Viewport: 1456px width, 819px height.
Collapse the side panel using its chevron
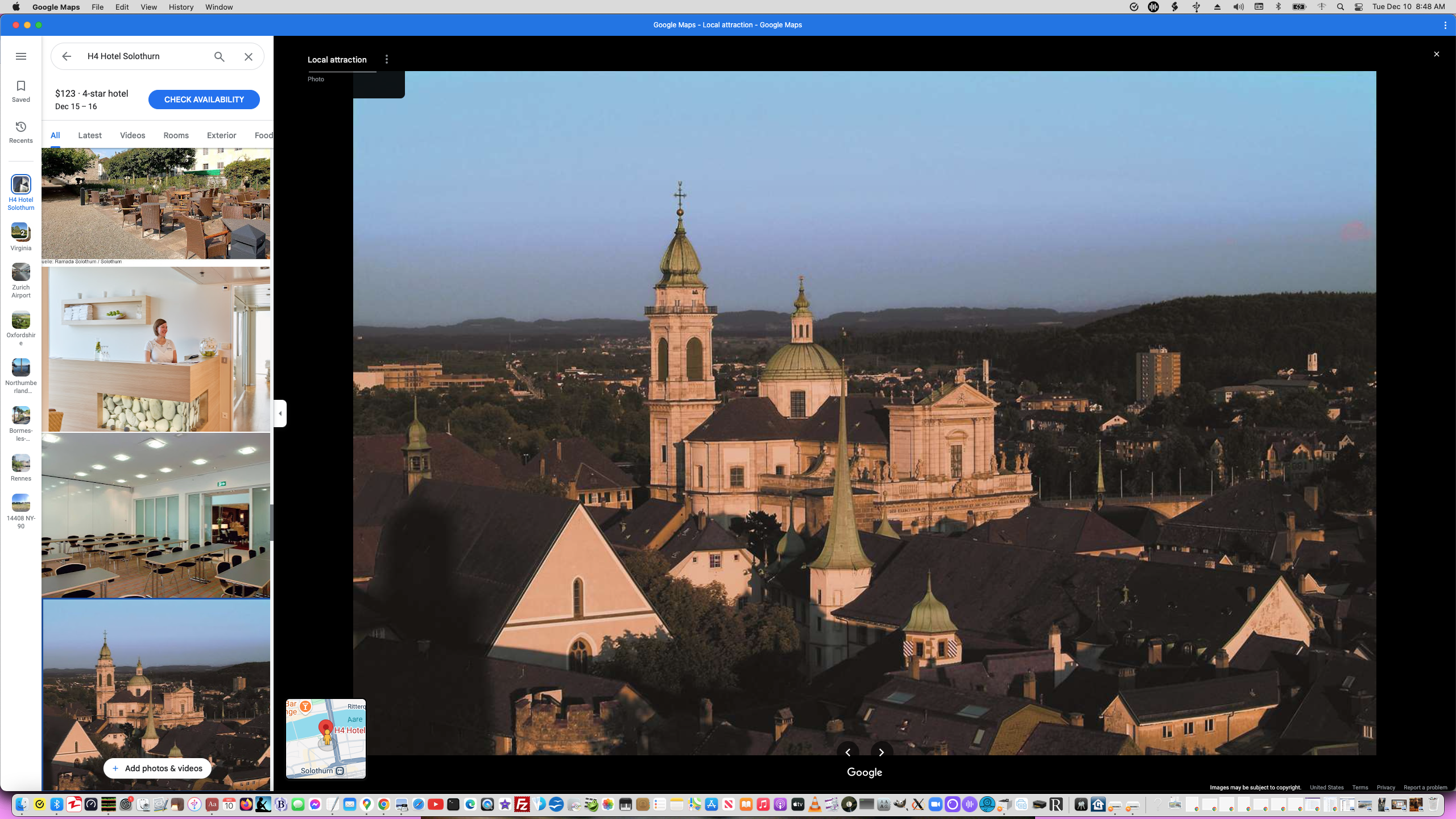tap(280, 413)
